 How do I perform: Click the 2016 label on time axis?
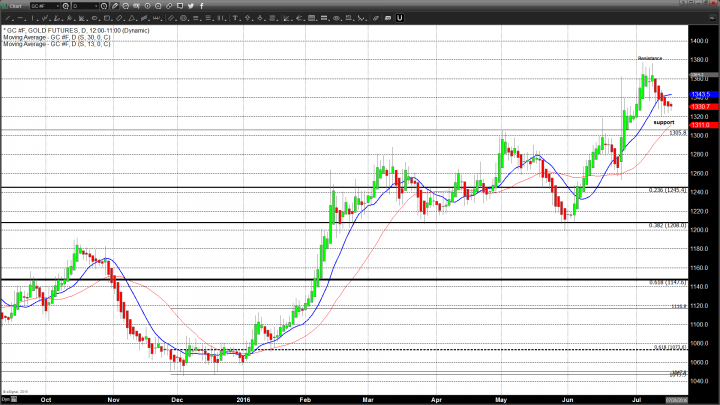point(243,400)
